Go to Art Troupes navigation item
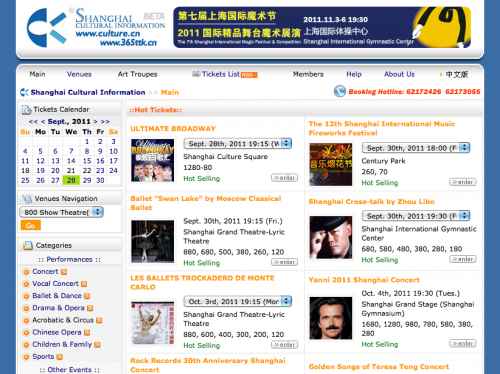 click(x=137, y=74)
